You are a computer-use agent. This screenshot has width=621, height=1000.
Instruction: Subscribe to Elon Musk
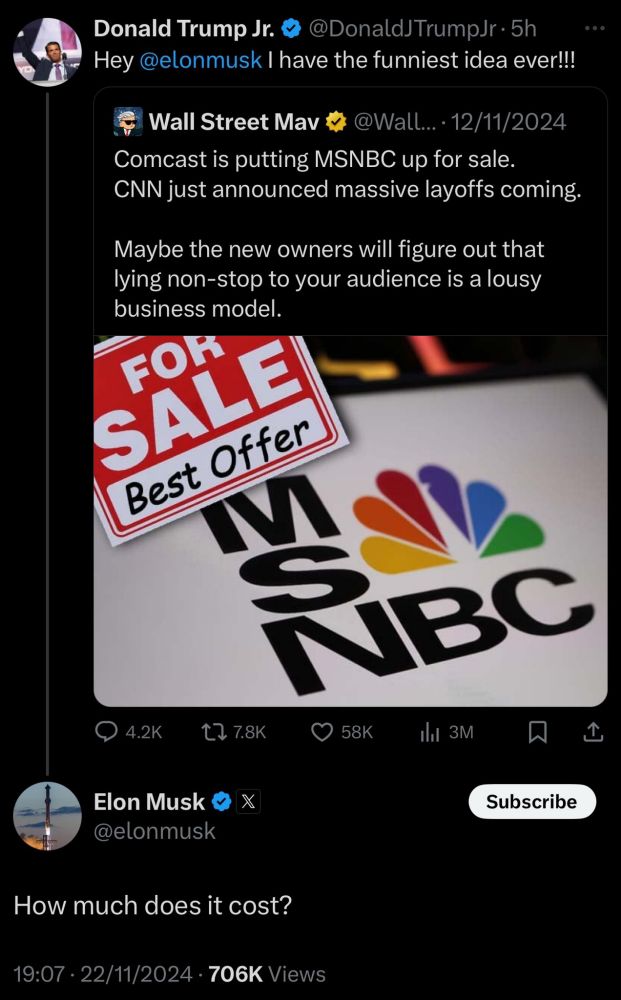531,802
